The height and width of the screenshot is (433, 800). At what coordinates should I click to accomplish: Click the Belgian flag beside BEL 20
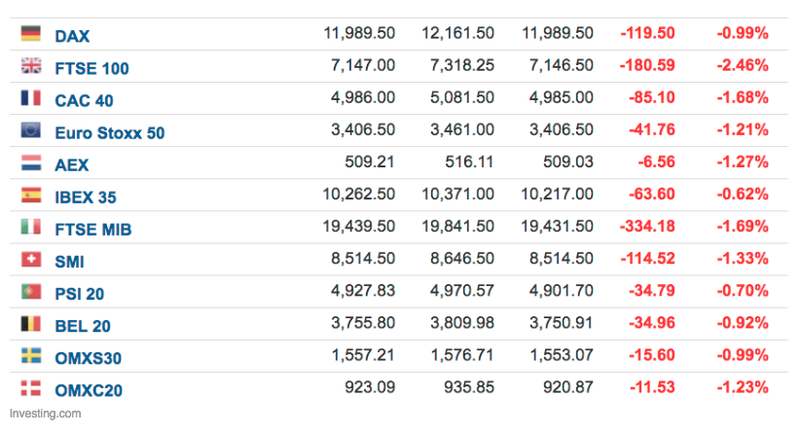point(30,324)
